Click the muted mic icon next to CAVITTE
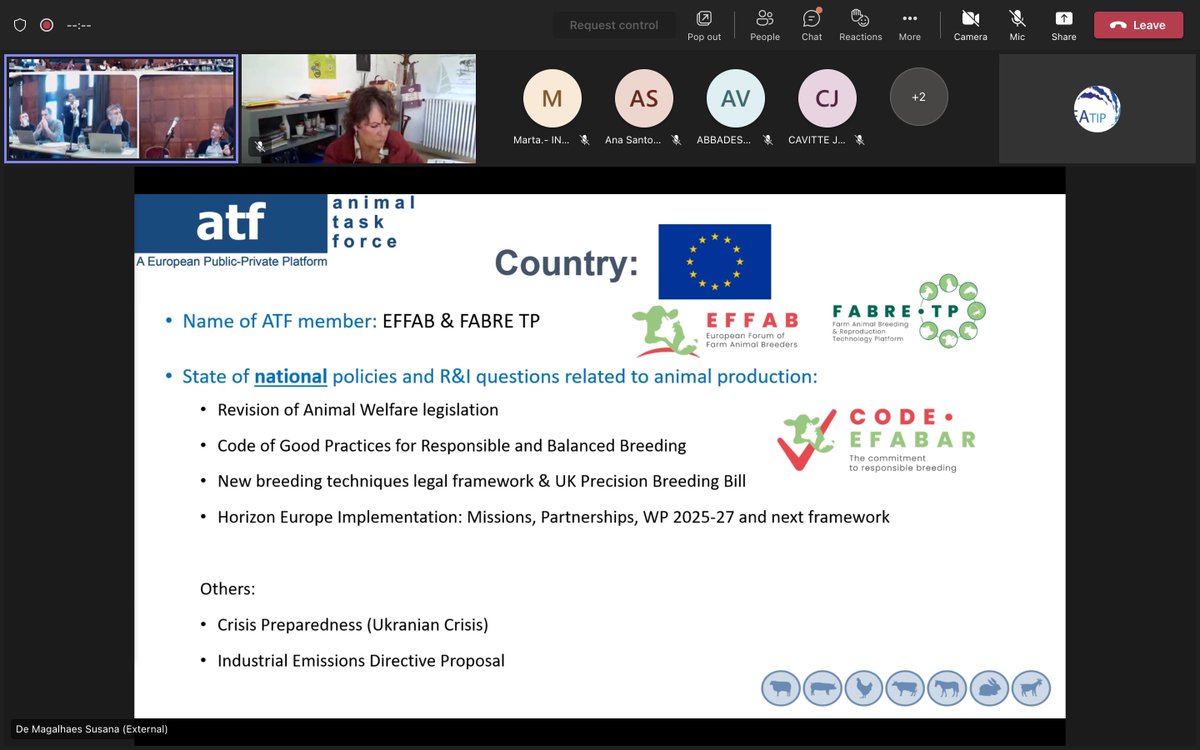Screen dimensions: 1200x750 (859, 140)
